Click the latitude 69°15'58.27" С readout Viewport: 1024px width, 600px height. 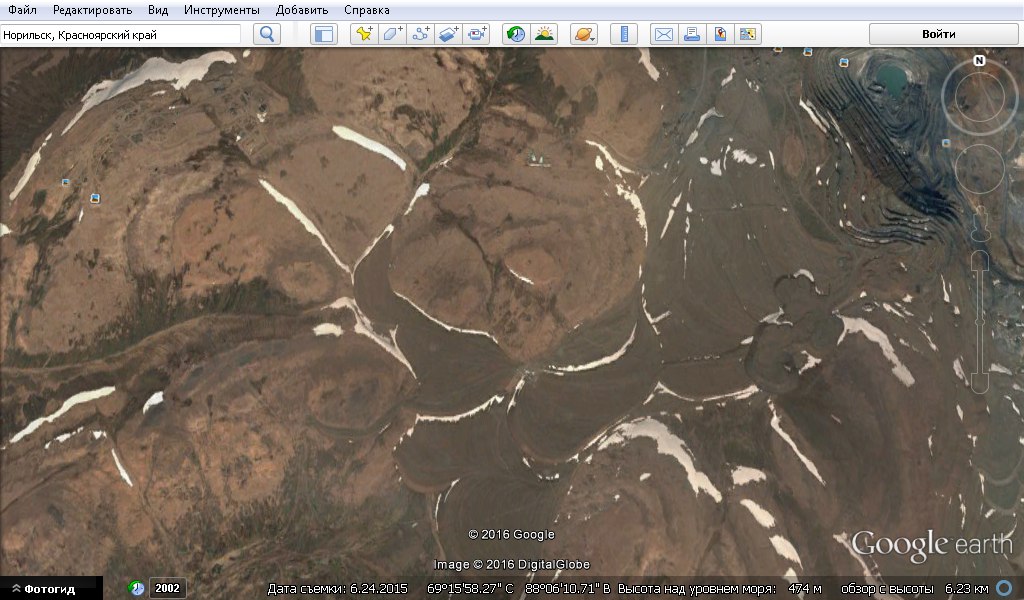click(x=470, y=588)
